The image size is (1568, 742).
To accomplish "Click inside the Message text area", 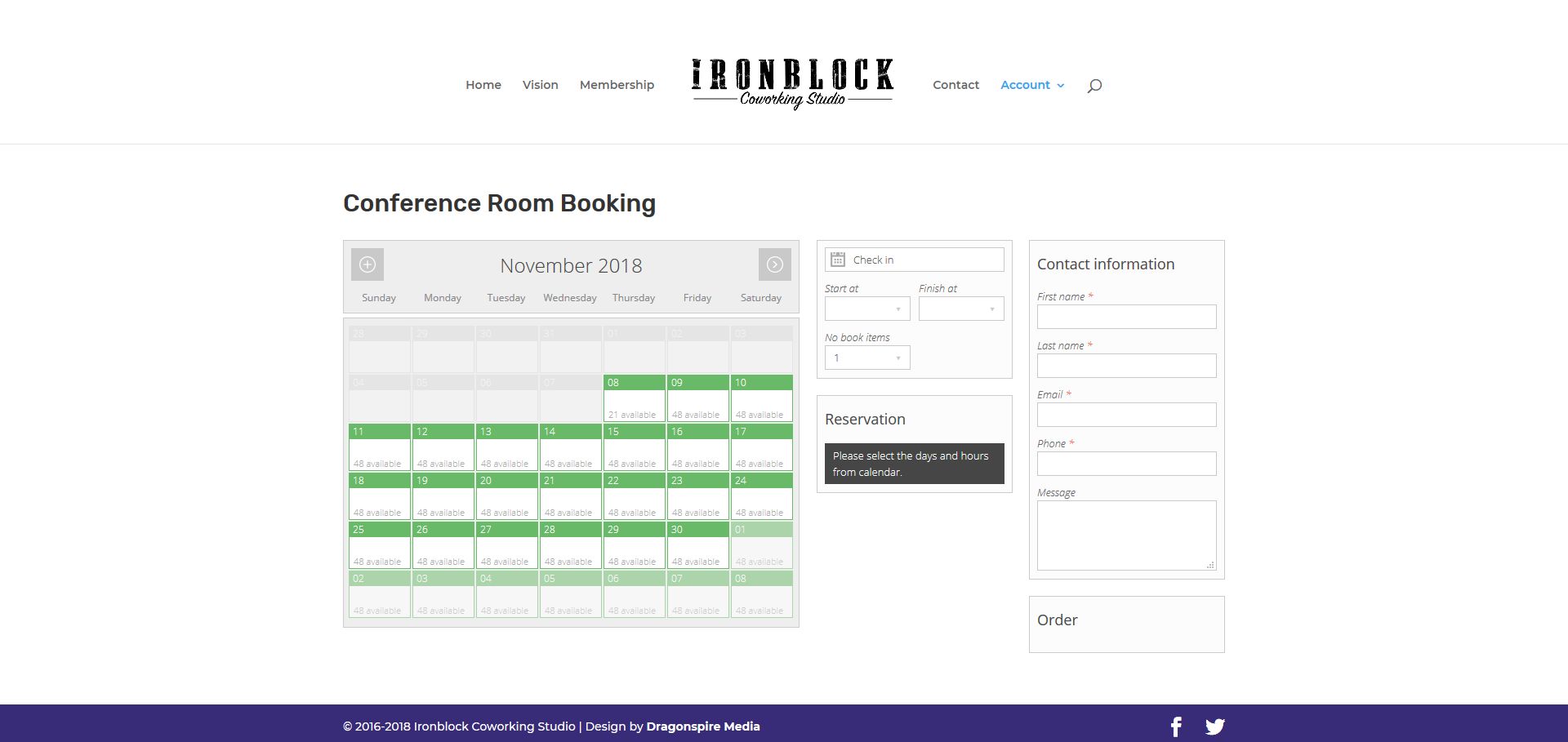I will [1127, 535].
